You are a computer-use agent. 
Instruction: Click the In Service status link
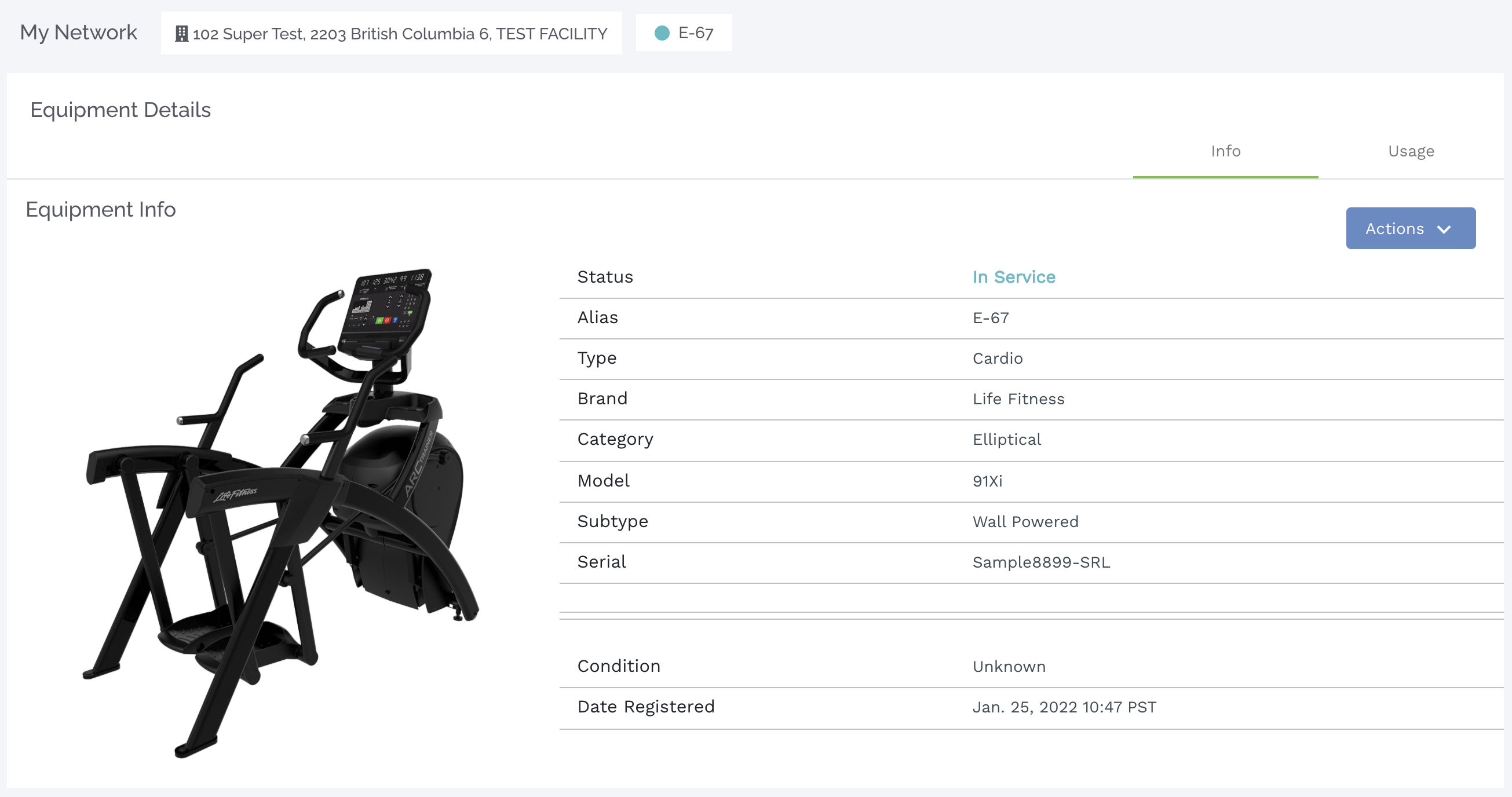coord(1013,277)
